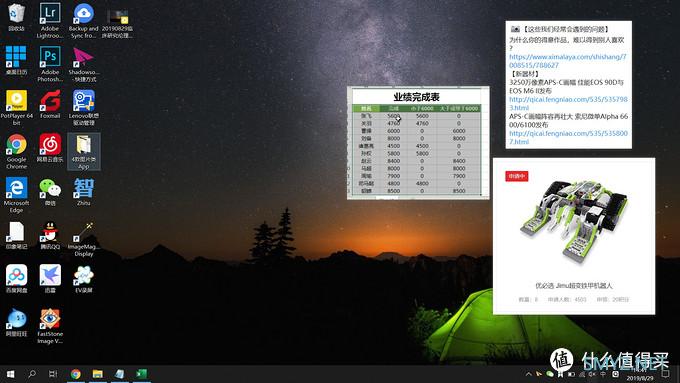Screen dimensions: 680x383
Task: Open the fengniao 5357983.html link
Action: (568, 103)
